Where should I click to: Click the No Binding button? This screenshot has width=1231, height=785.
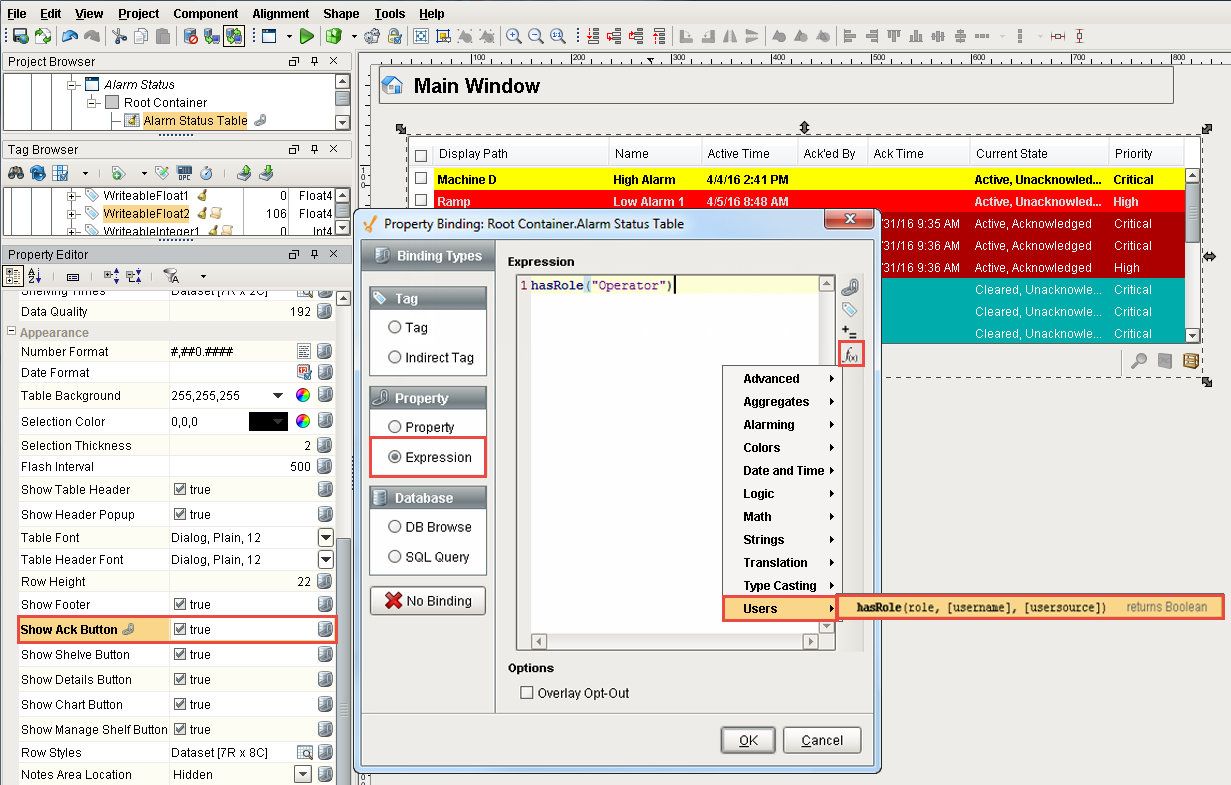pos(428,601)
